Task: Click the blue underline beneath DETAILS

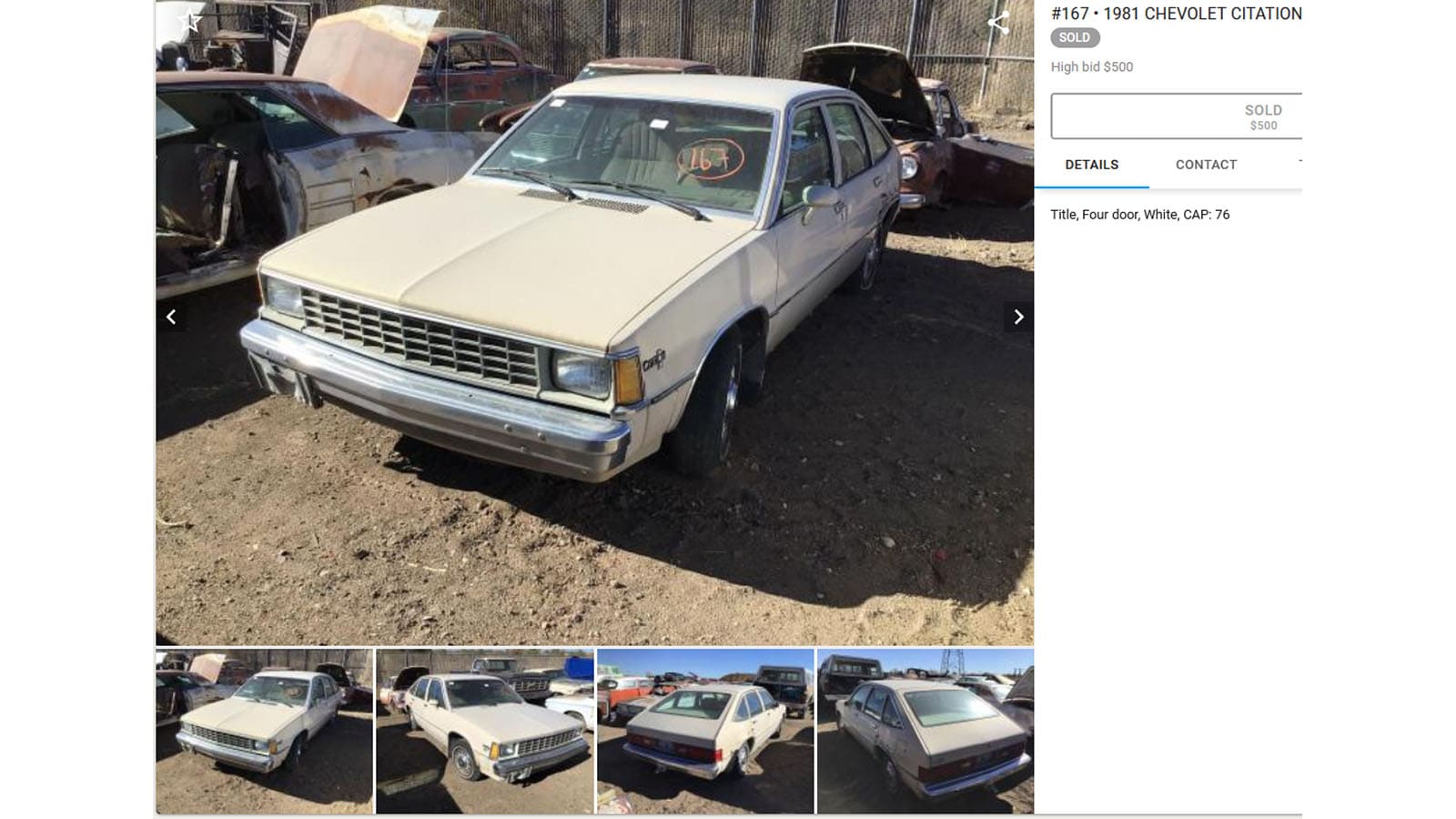Action: (1092, 187)
